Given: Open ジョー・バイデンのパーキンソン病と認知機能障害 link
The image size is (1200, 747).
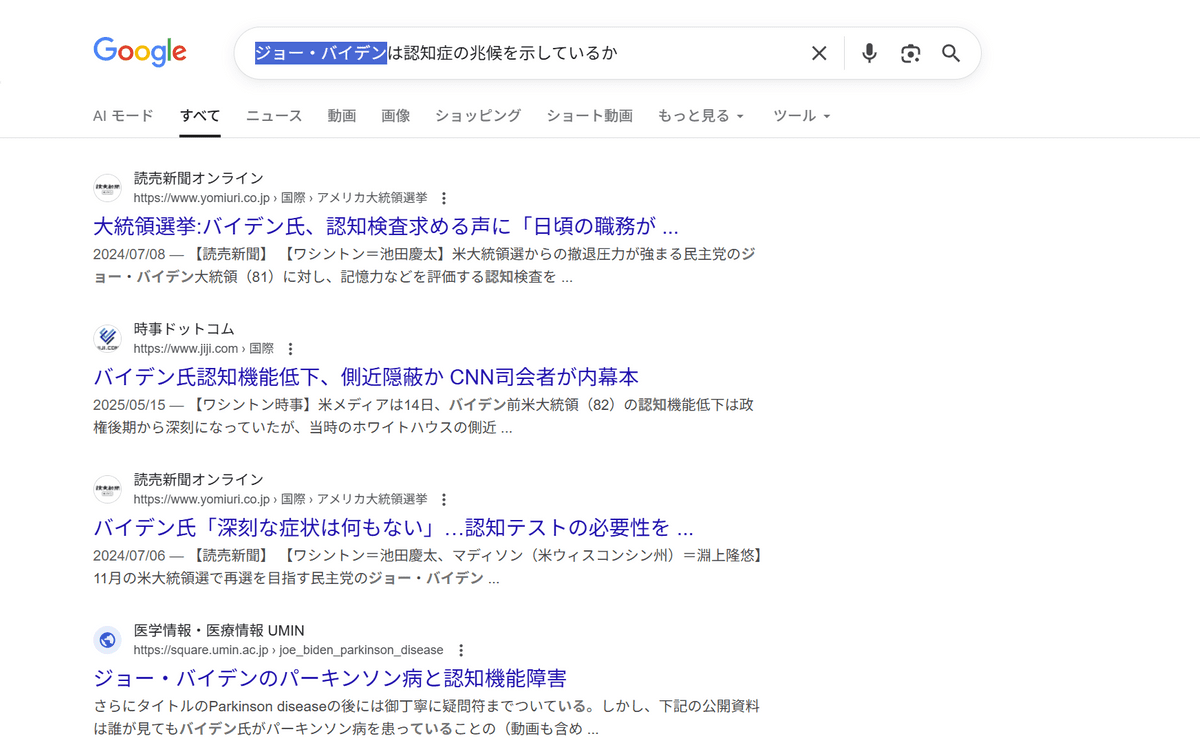Looking at the screenshot, I should click(330, 678).
